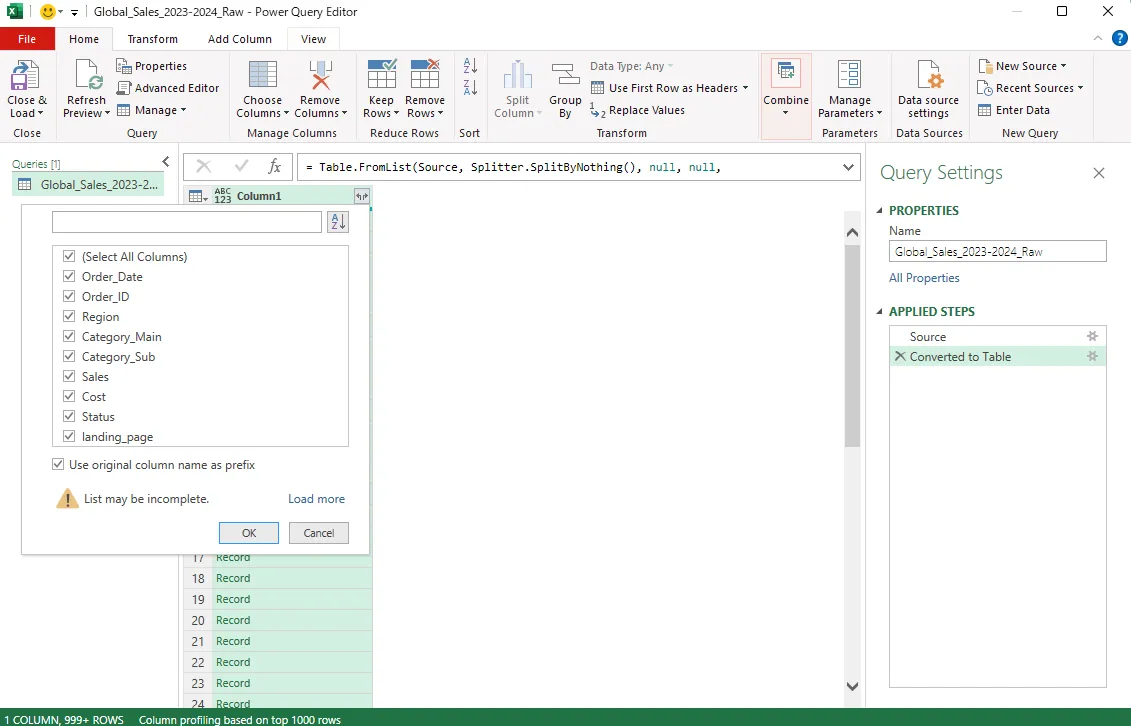Click the expand column icon on Column1
The image size is (1131, 726).
pos(361,196)
